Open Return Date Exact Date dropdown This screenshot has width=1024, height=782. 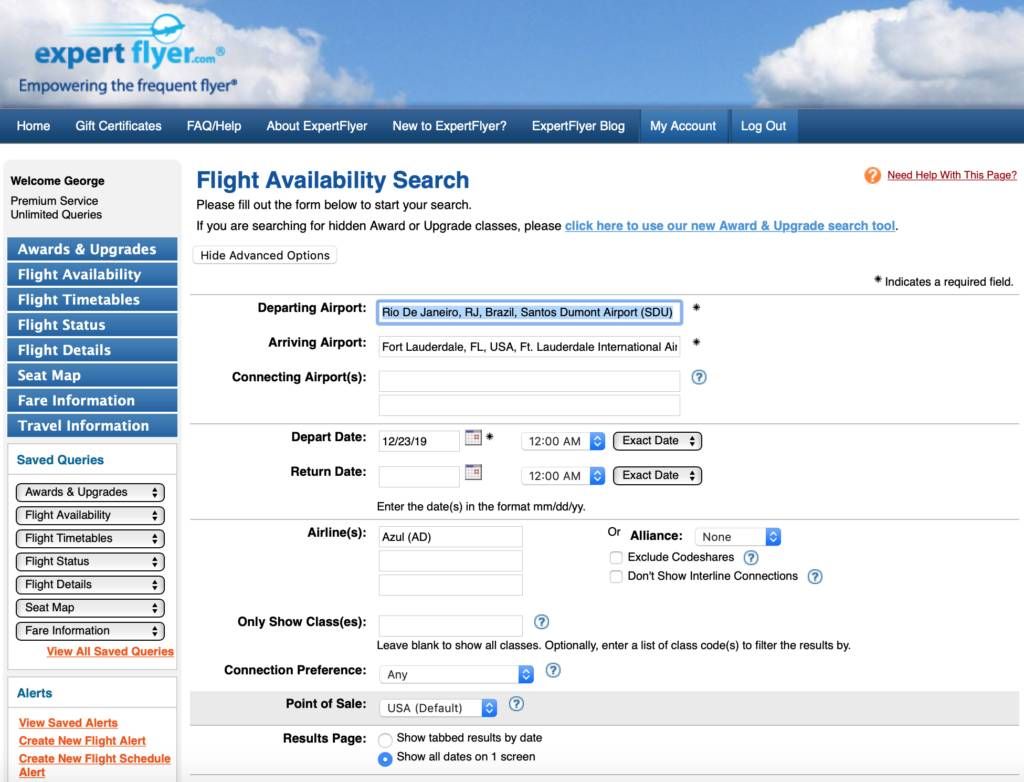[x=658, y=476]
